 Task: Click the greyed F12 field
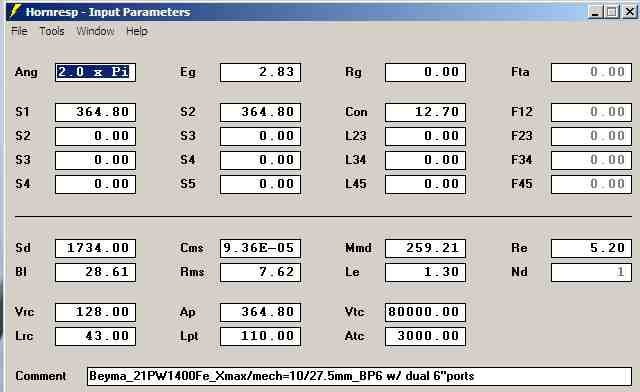(591, 112)
